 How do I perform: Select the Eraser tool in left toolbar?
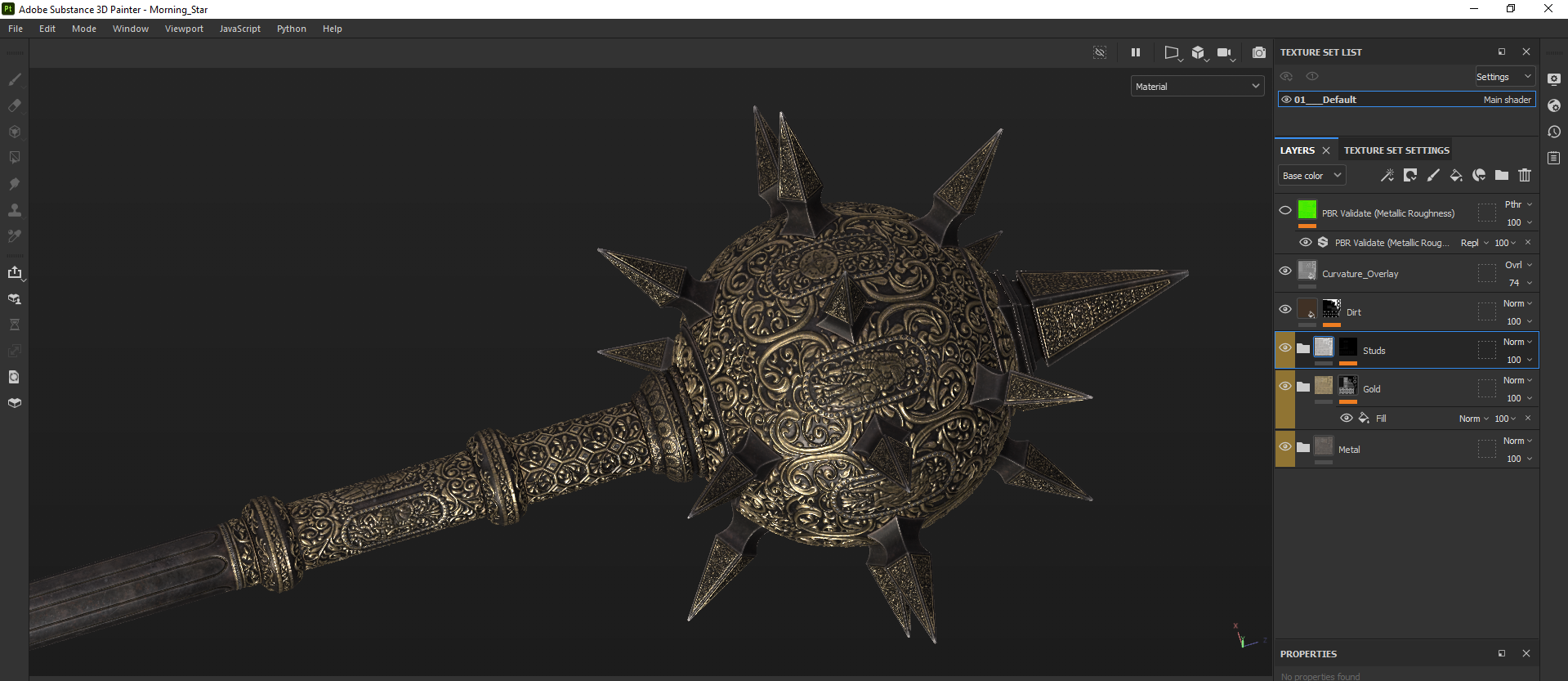pyautogui.click(x=15, y=105)
